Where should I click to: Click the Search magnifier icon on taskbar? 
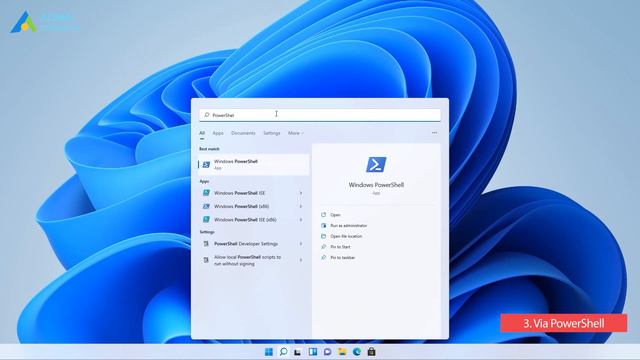tap(283, 351)
